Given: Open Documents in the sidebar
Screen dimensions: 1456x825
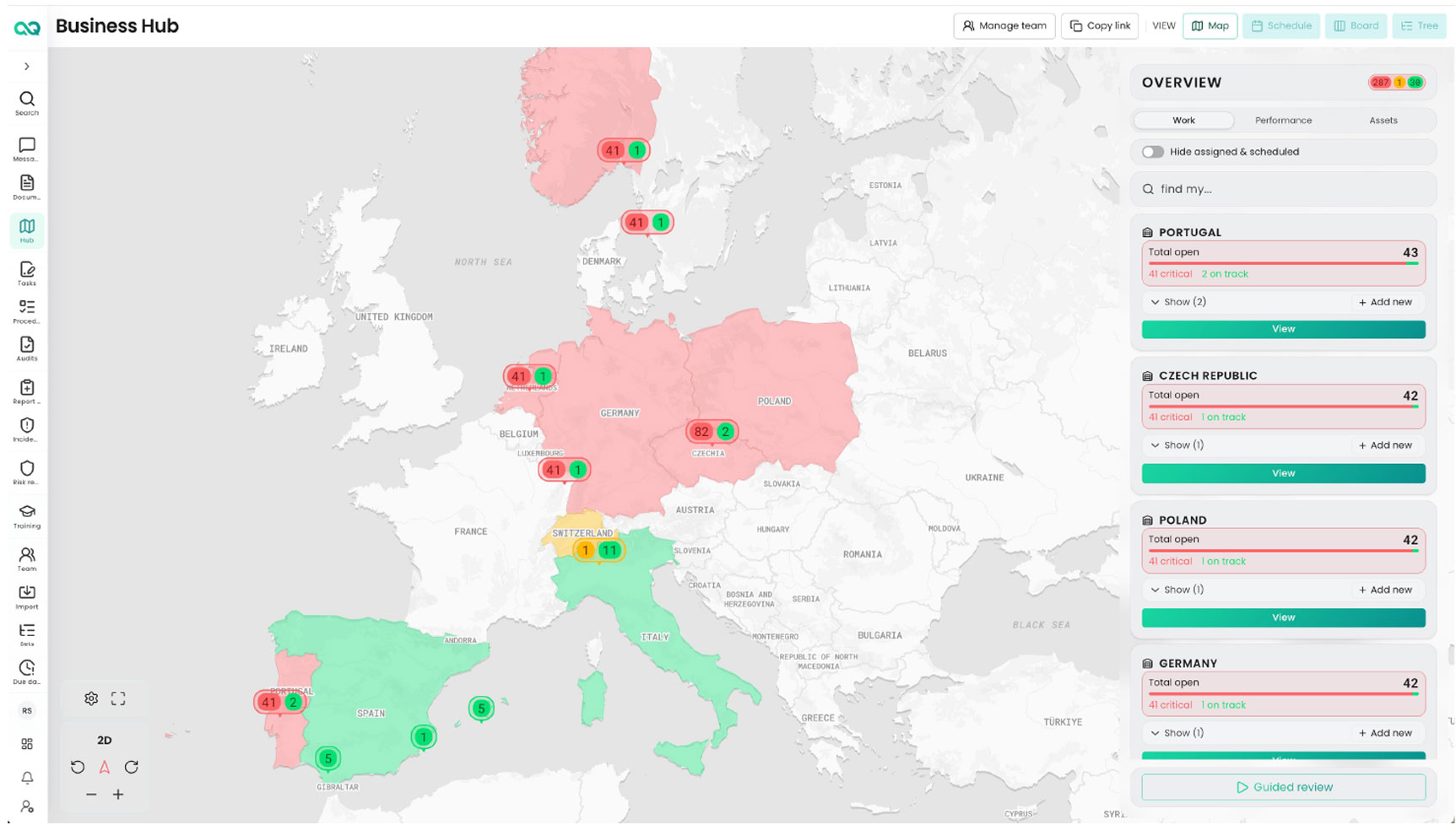Looking at the screenshot, I should (x=27, y=187).
